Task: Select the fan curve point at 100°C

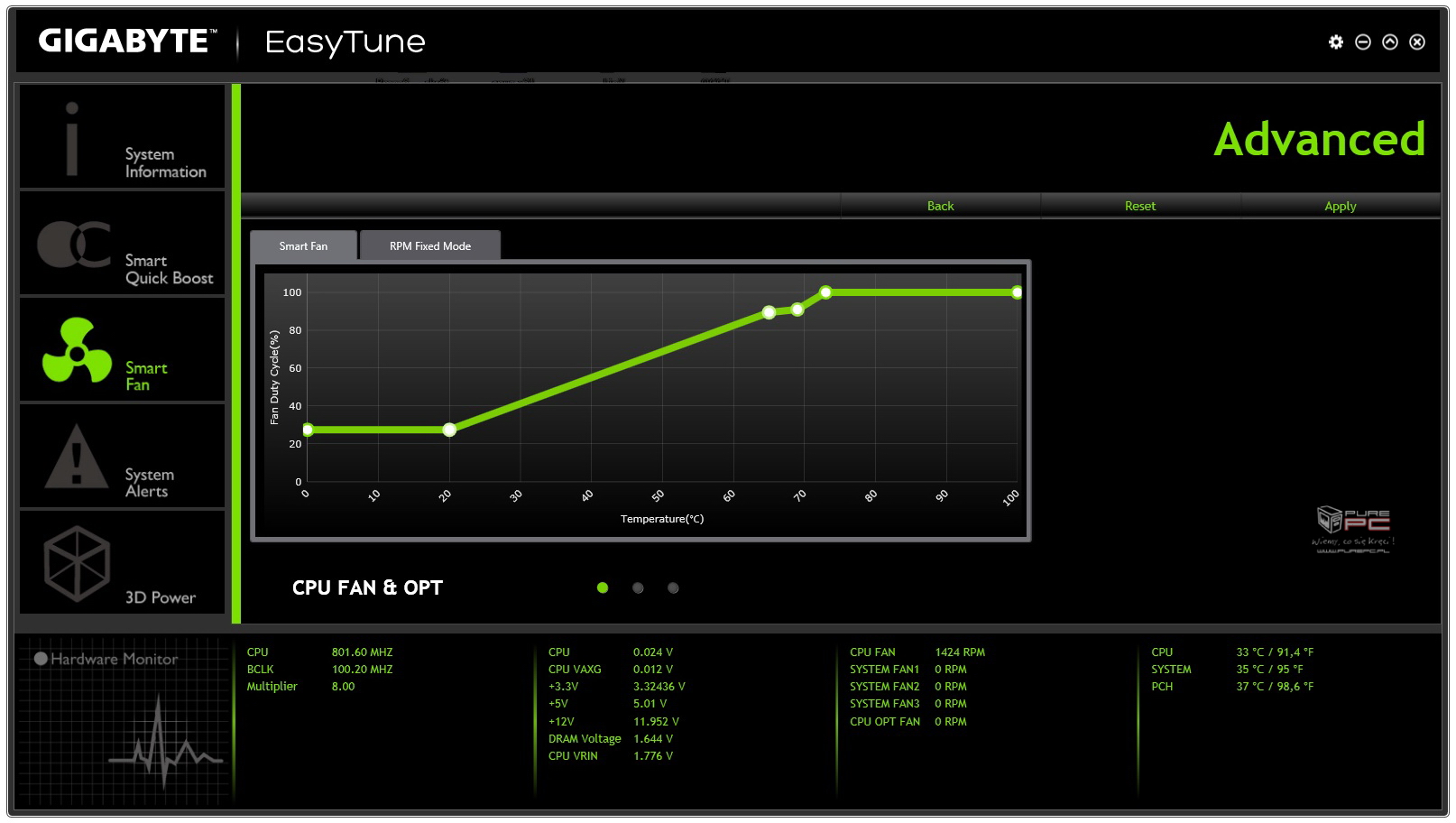Action: click(x=1017, y=292)
